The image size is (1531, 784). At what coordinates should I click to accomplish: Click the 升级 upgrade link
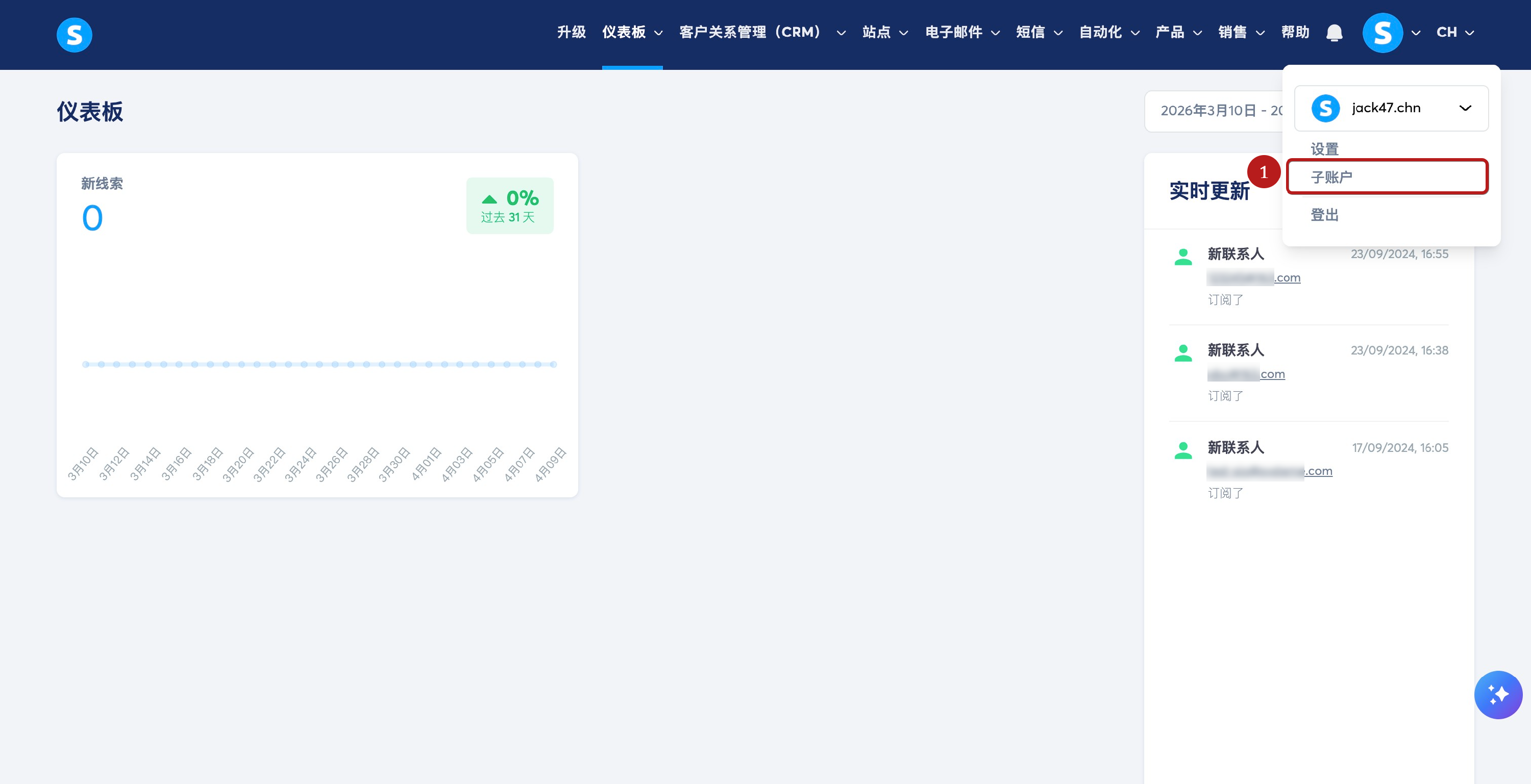coord(571,33)
